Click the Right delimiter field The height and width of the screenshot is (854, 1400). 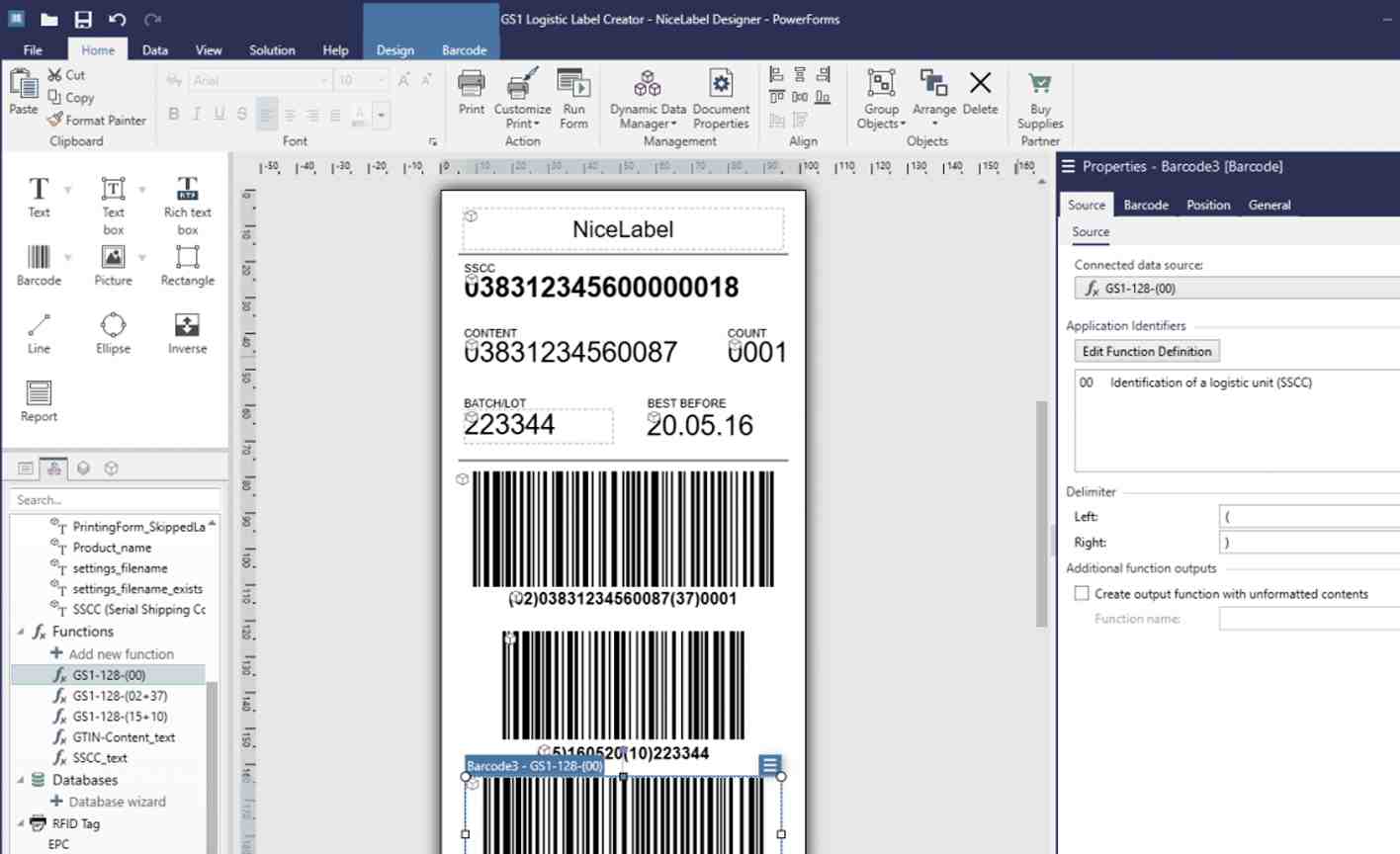[x=1309, y=542]
